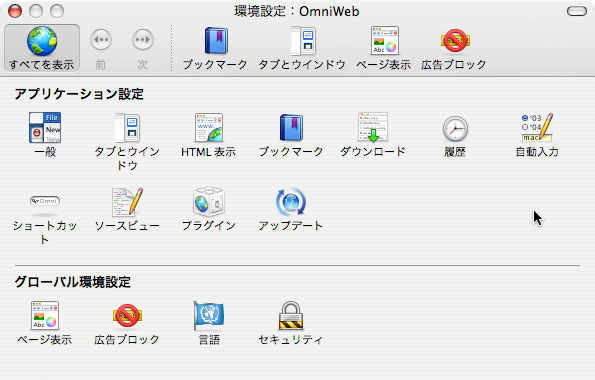Open ページ表示 from the toolbar
The image size is (595, 380).
point(384,48)
